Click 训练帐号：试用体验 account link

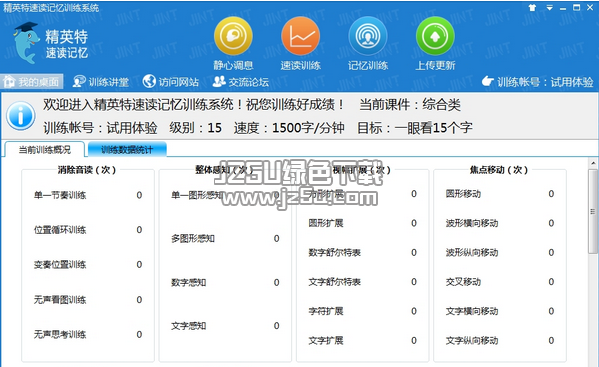click(537, 82)
